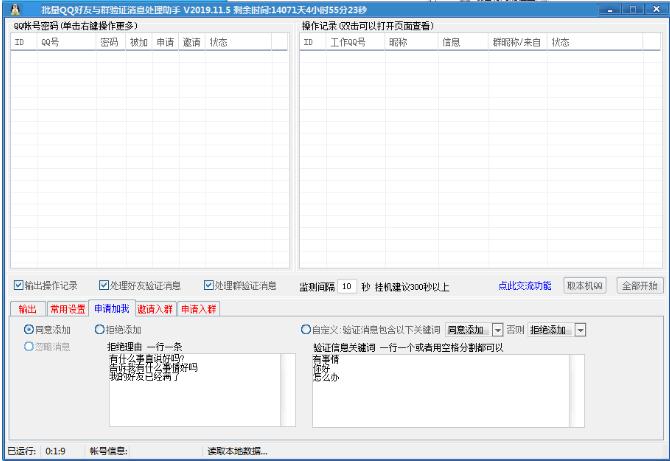
Task: Click the penguin app icon in title bar
Action: (15, 9)
